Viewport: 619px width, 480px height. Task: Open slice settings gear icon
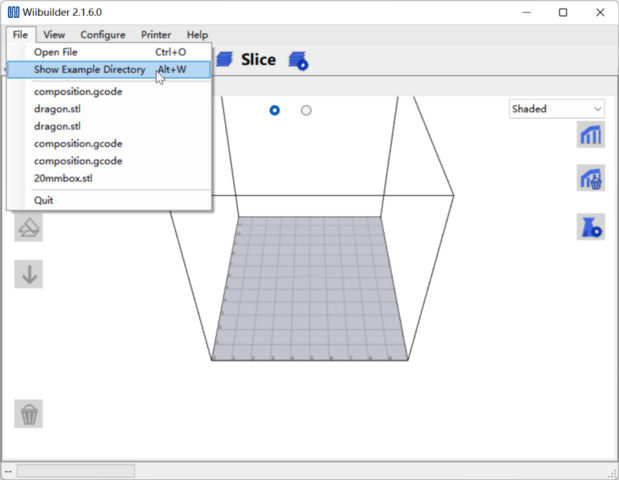[298, 61]
